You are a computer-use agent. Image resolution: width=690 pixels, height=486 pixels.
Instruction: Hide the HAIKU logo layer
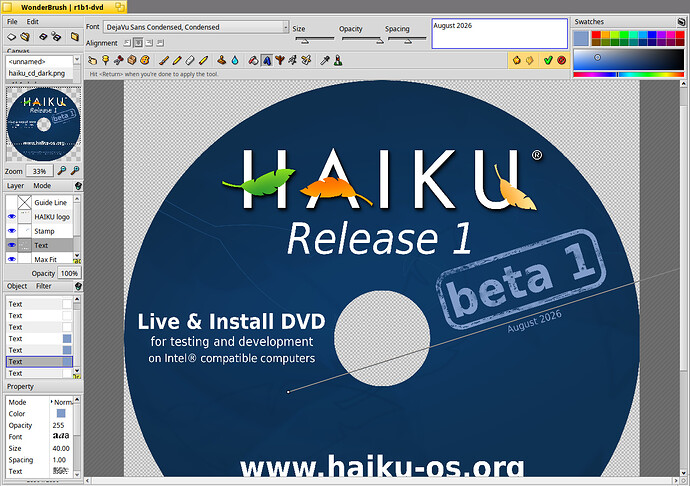pyautogui.click(x=12, y=217)
